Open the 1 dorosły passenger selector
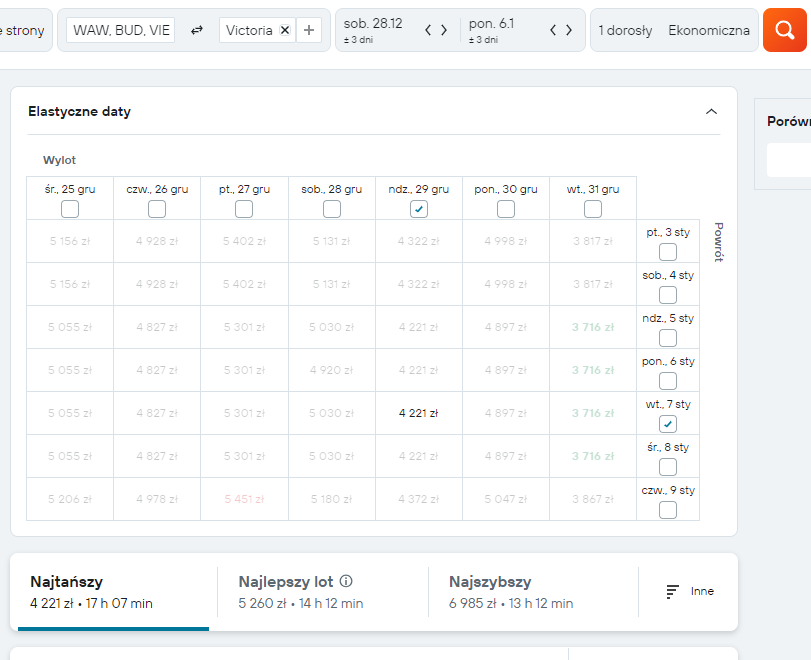This screenshot has height=660, width=811. [x=625, y=31]
